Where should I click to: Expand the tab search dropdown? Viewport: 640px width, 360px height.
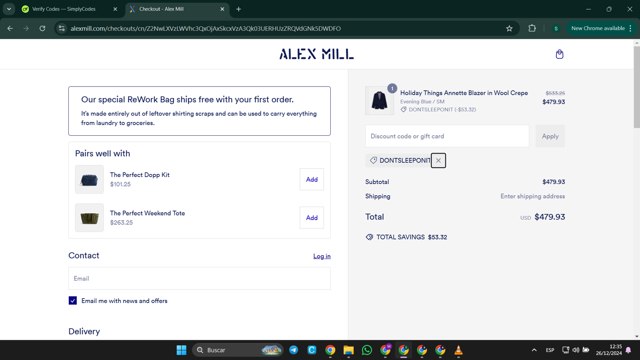click(x=9, y=9)
